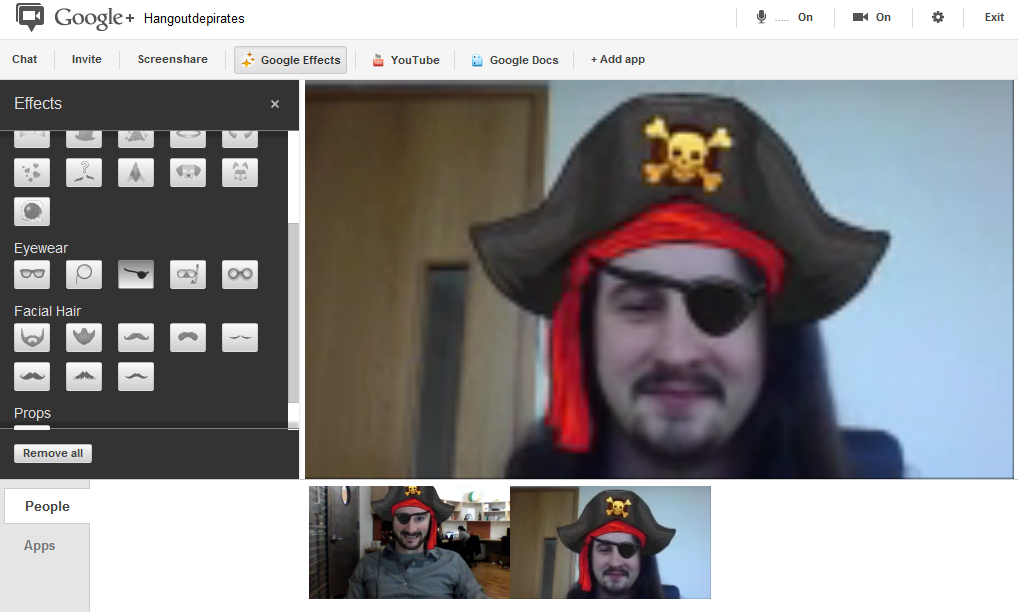Viewport: 1018px width, 612px height.
Task: Add the monocle eyewear effect
Action: click(x=84, y=274)
